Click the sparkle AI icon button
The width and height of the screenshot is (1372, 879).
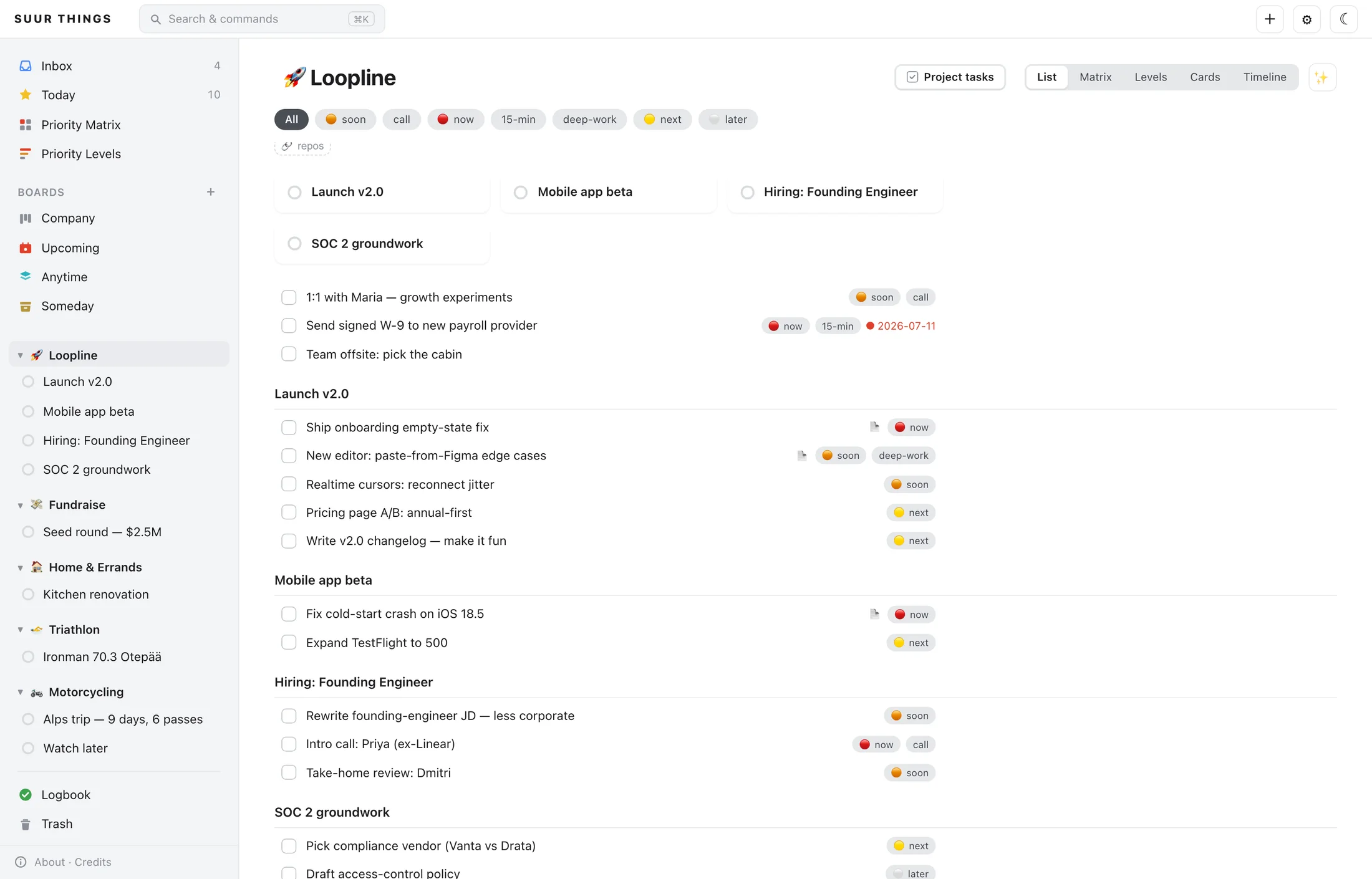tap(1321, 77)
